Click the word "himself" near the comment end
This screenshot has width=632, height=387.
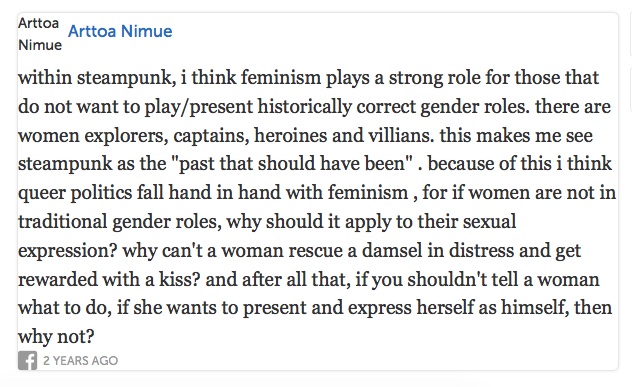click(x=534, y=308)
